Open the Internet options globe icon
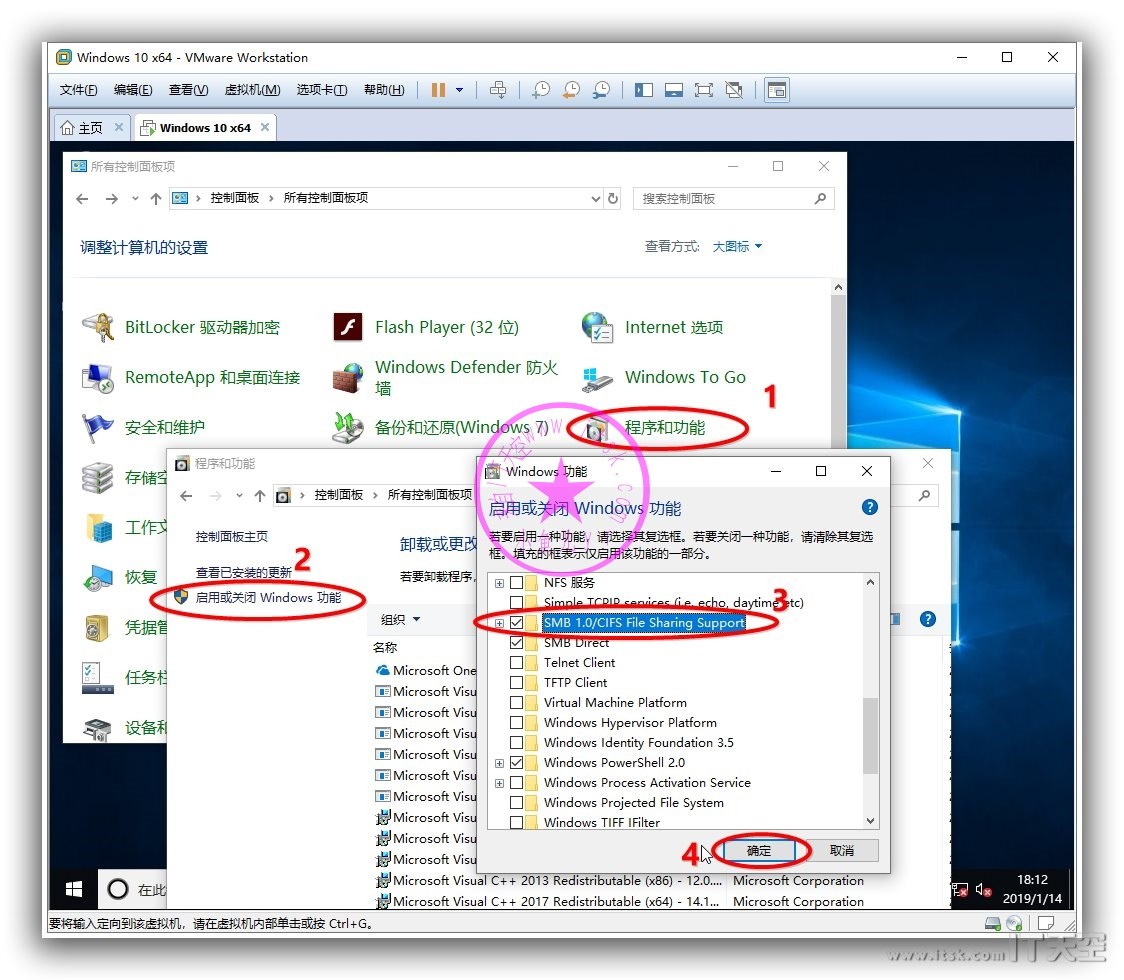 597,327
